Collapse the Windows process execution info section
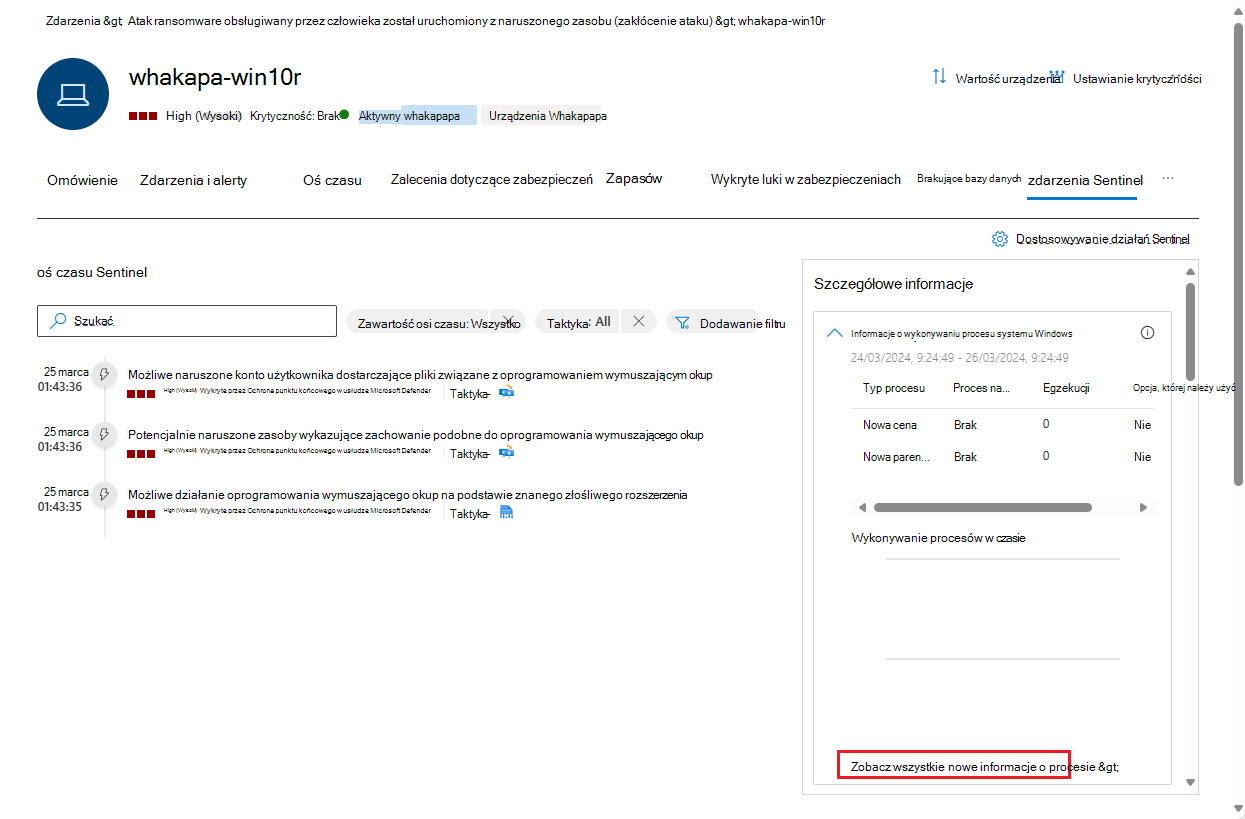The image size is (1245, 819). pyautogui.click(x=835, y=332)
